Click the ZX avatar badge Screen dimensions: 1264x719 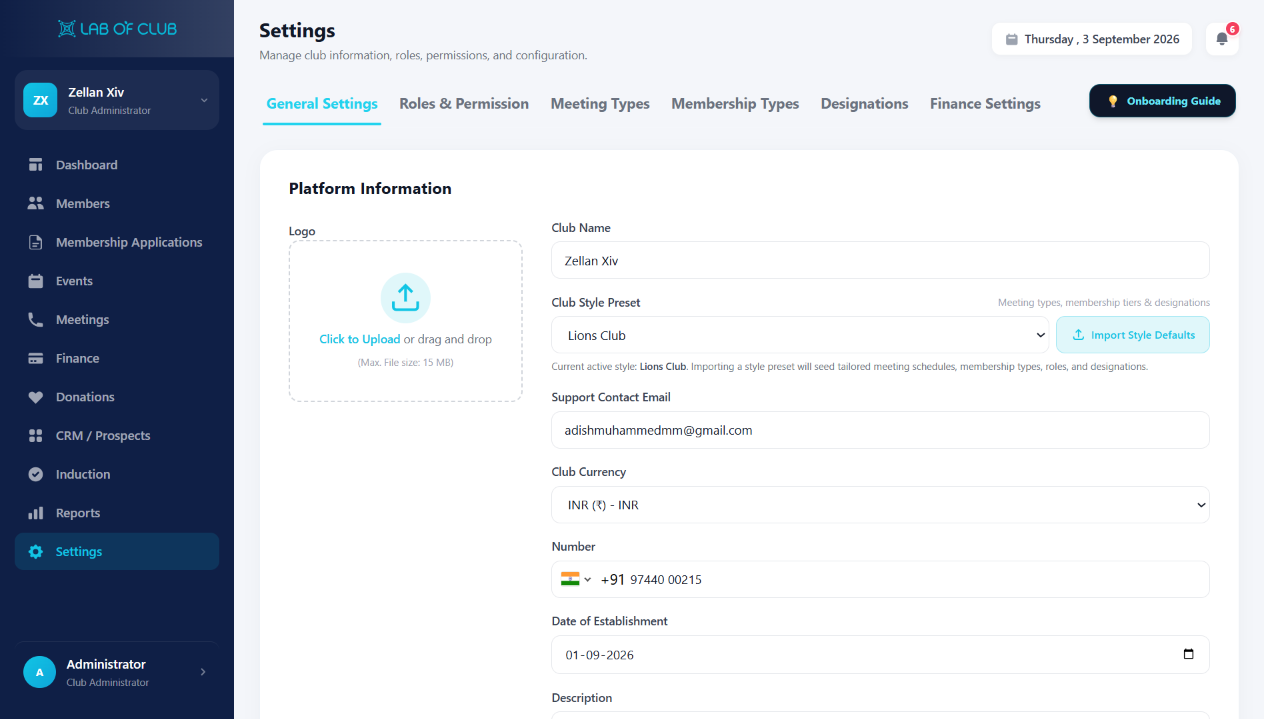coord(40,100)
